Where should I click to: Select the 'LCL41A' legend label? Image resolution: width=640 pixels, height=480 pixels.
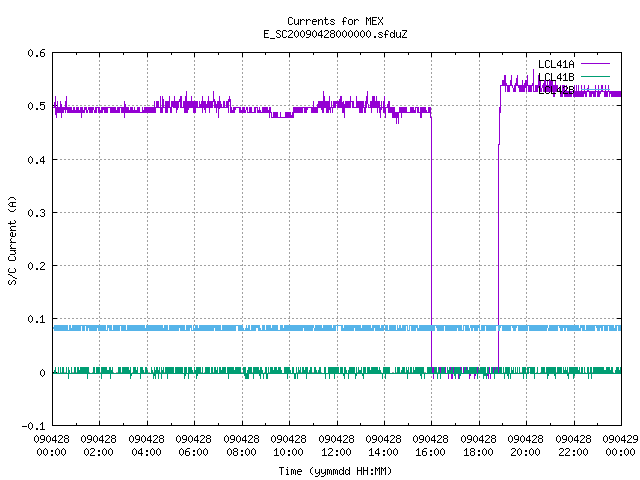tap(556, 64)
